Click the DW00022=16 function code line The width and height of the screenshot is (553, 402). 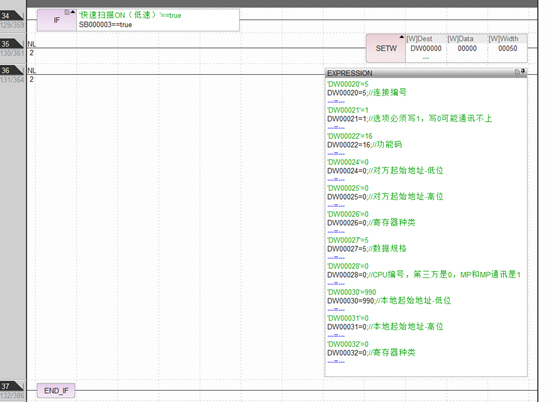tap(365, 145)
